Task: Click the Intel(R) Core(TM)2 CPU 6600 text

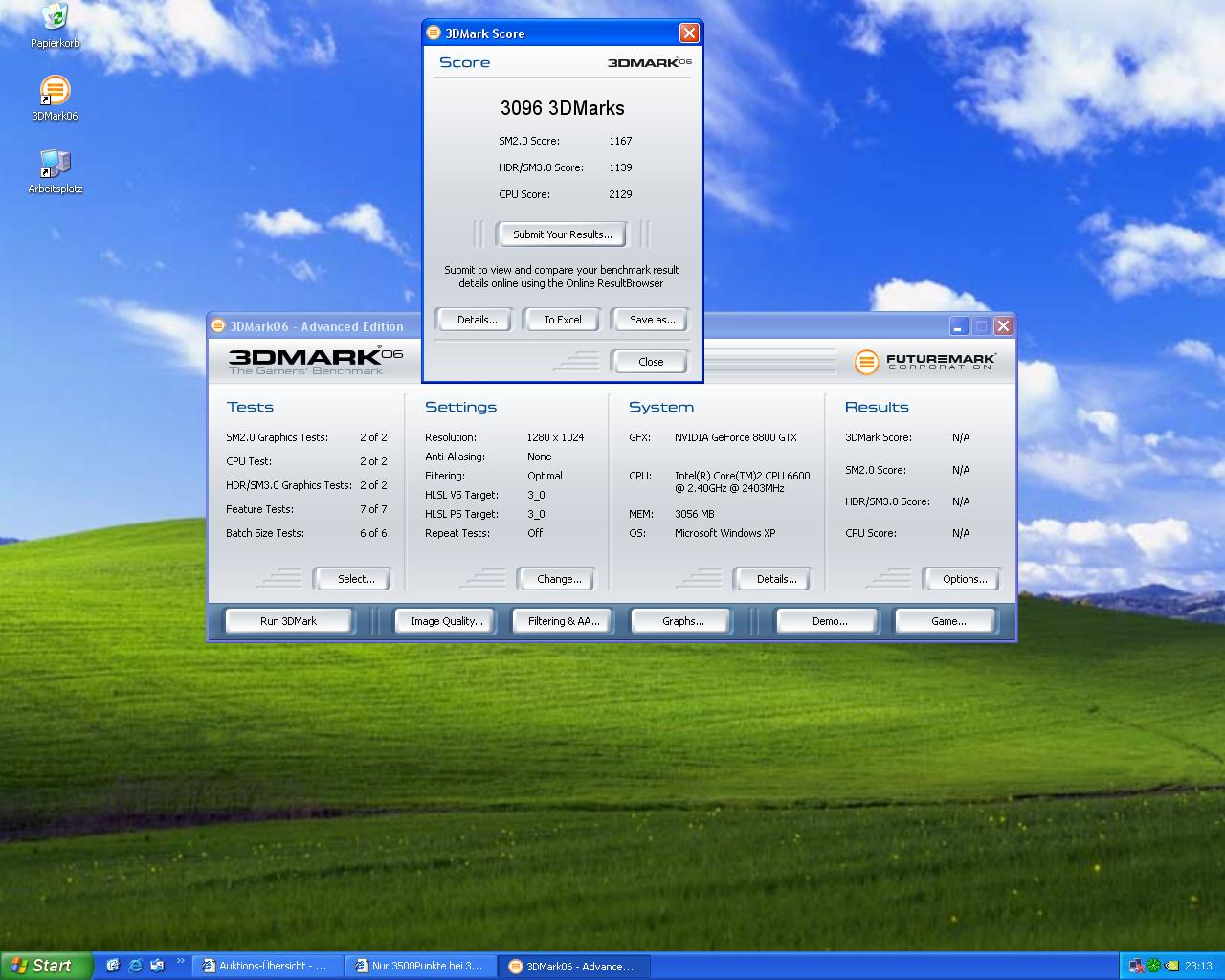Action: (x=742, y=476)
